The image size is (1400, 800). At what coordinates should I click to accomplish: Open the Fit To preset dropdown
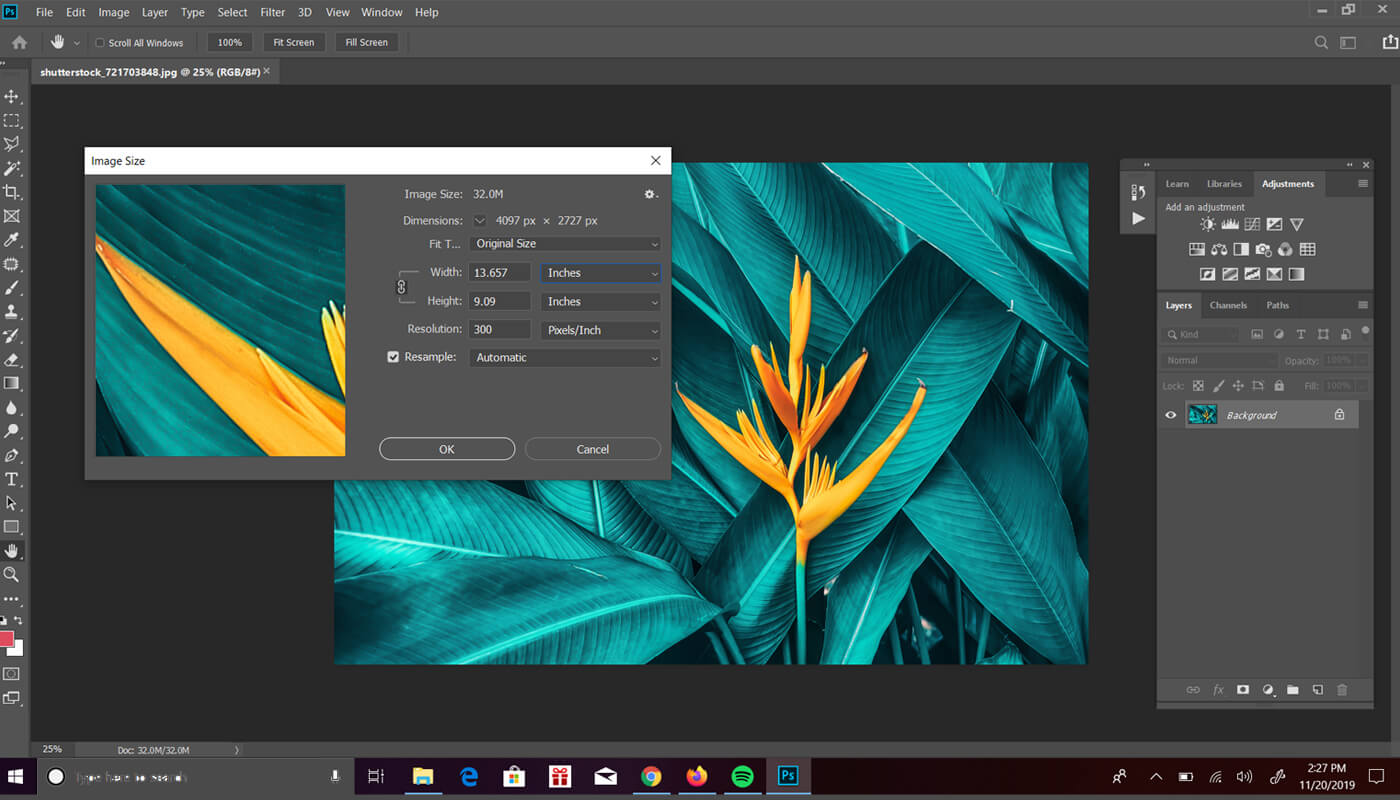pyautogui.click(x=564, y=243)
